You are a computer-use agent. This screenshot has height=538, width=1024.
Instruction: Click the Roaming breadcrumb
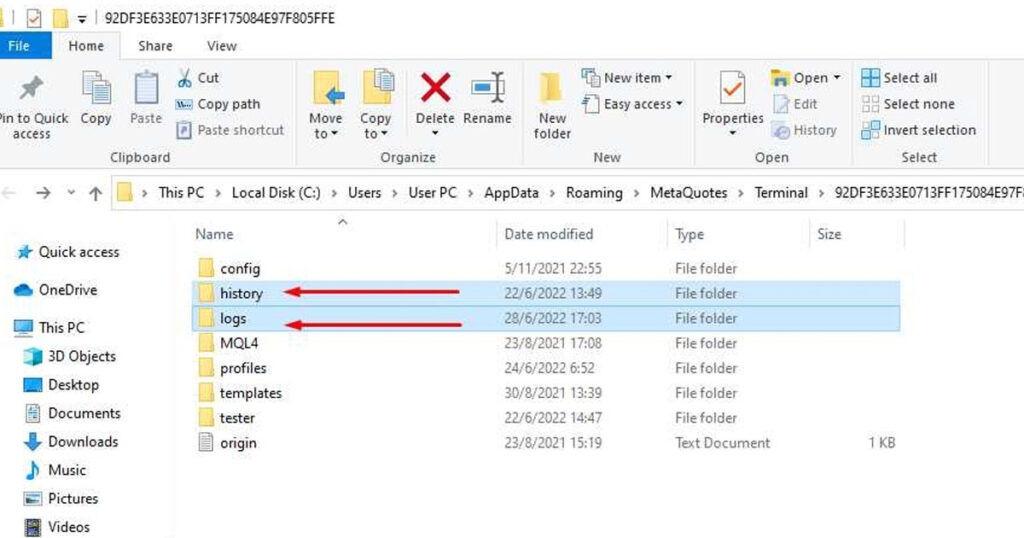[x=594, y=193]
